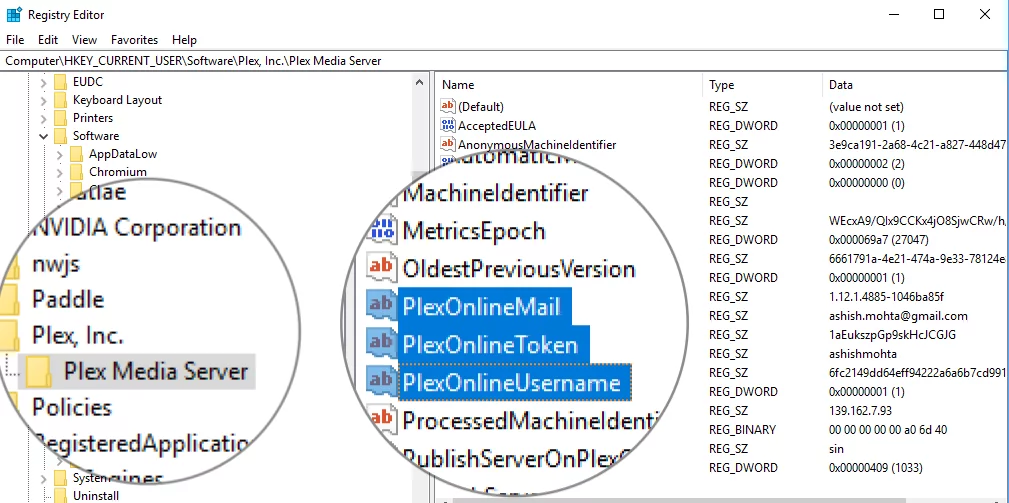Click the EUDC folder icon
This screenshot has height=503, width=1009.
[61, 82]
